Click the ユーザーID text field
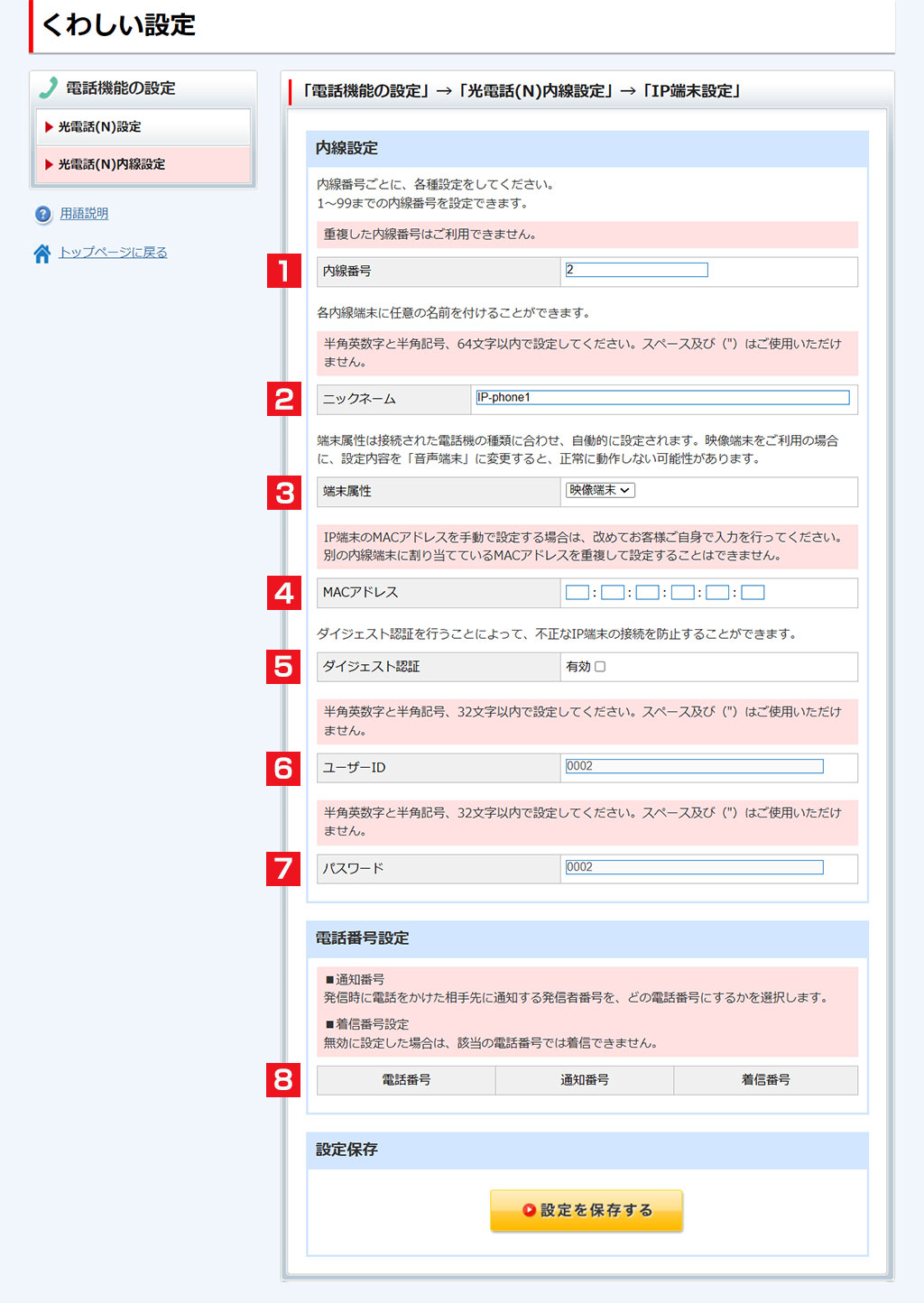The height and width of the screenshot is (1303, 924). click(x=694, y=766)
